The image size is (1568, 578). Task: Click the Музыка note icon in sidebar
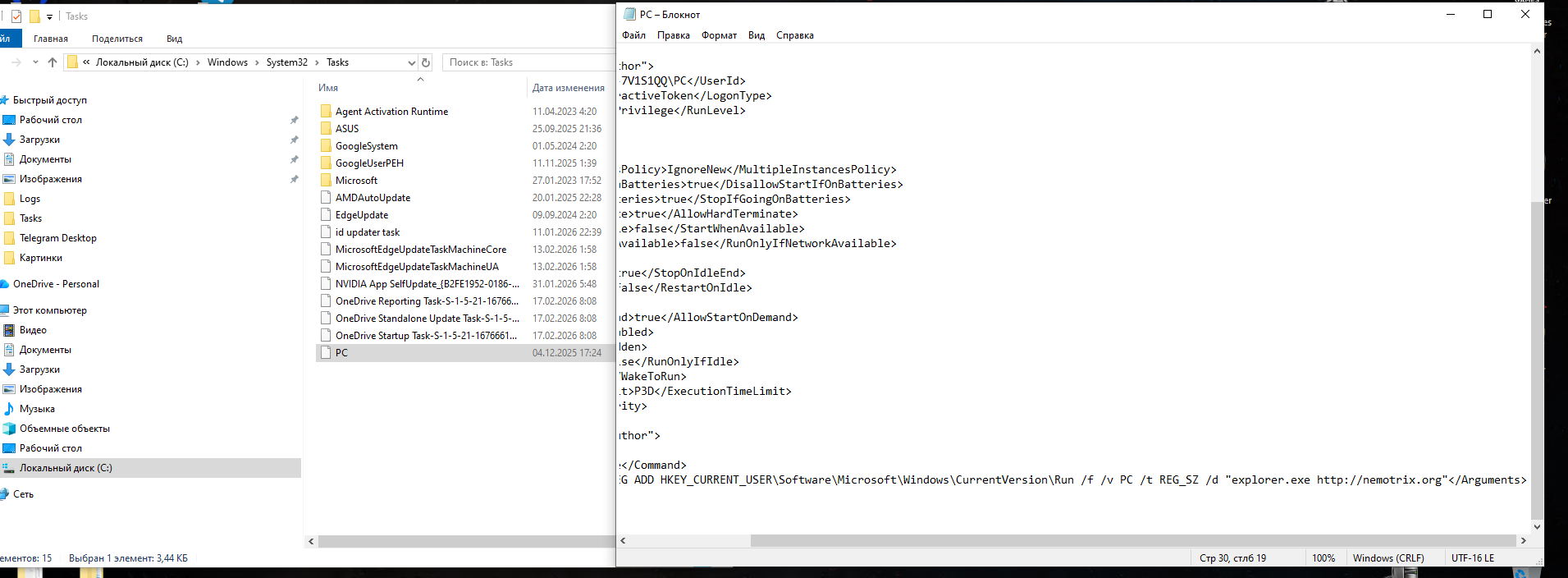tap(9, 409)
